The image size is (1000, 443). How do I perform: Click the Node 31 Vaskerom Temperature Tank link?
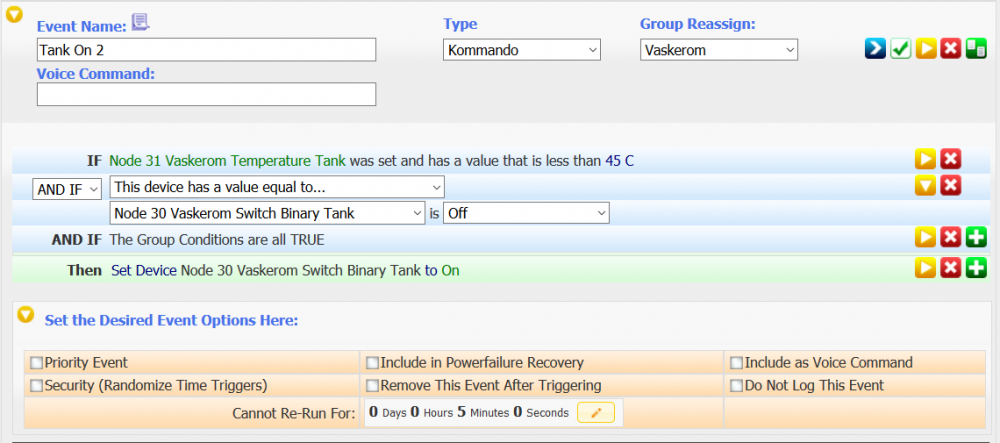[228, 160]
